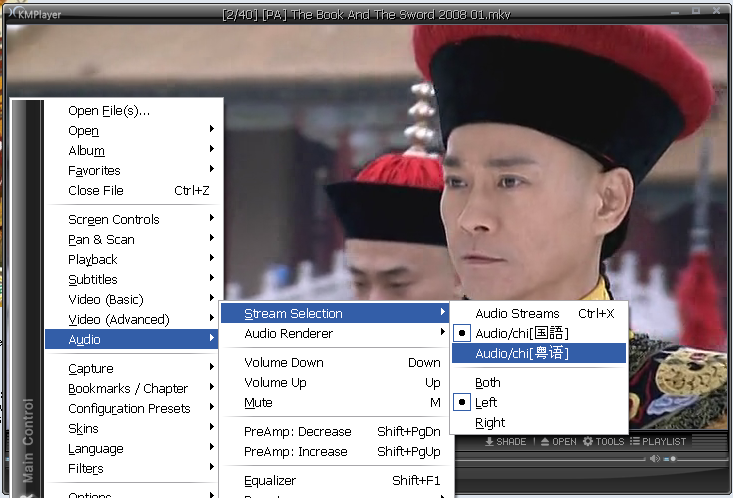This screenshot has height=498, width=733.
Task: Choose the Both audio channel option
Action: tap(539, 383)
